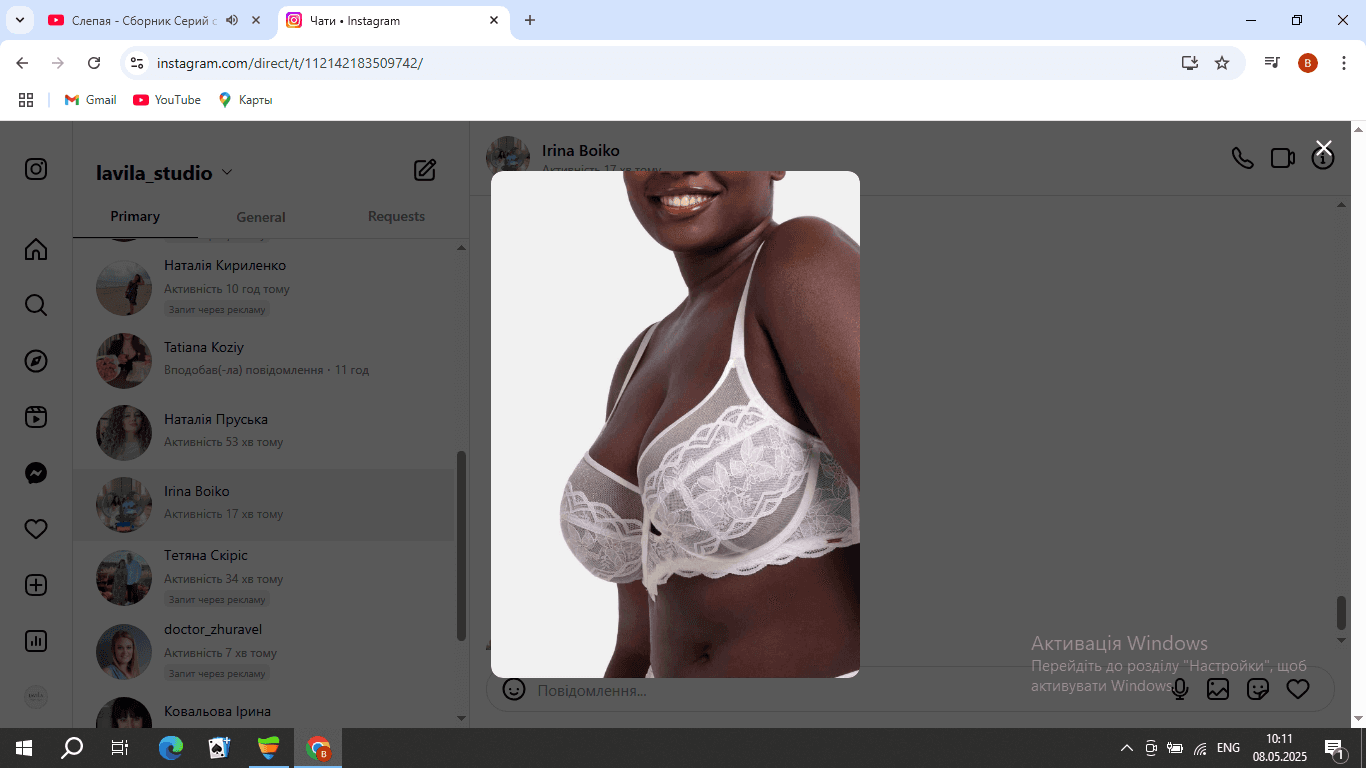Image resolution: width=1366 pixels, height=768 pixels.
Task: Open the Dashboard bar-chart icon
Action: pos(36,641)
